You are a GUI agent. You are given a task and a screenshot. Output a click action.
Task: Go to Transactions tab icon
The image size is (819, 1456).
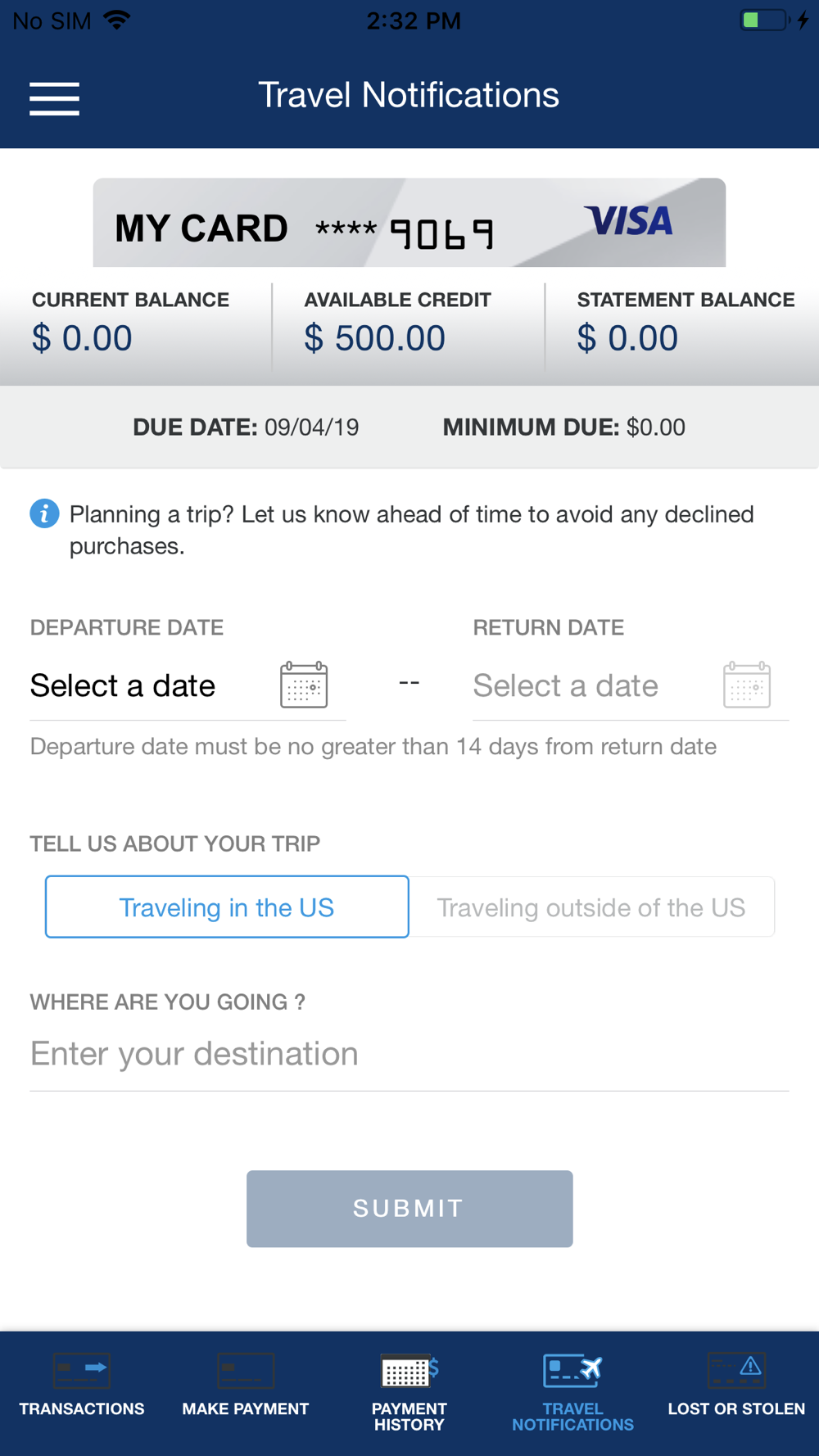82,1370
